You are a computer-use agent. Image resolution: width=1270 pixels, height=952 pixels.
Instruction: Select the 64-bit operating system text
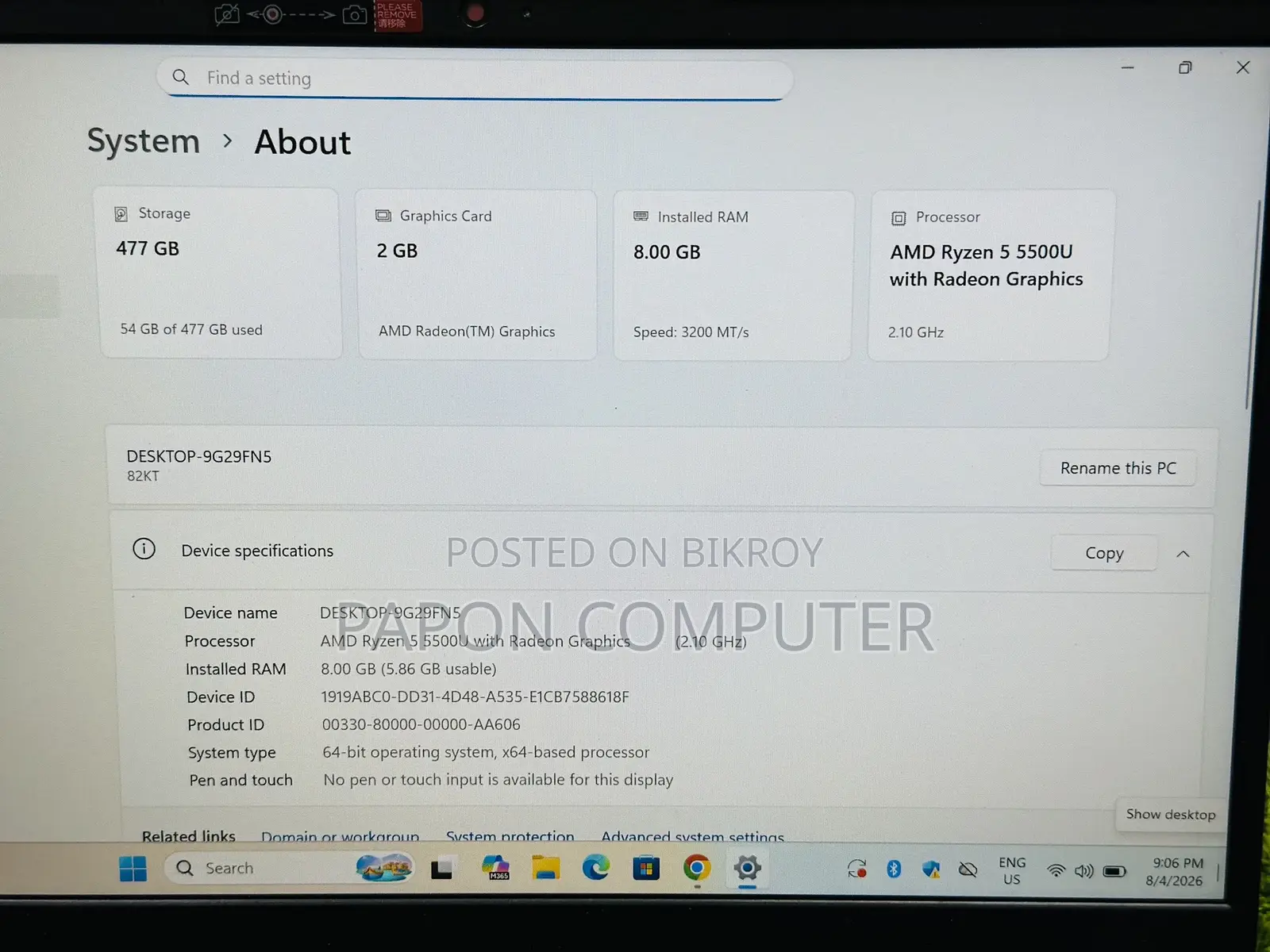(486, 752)
